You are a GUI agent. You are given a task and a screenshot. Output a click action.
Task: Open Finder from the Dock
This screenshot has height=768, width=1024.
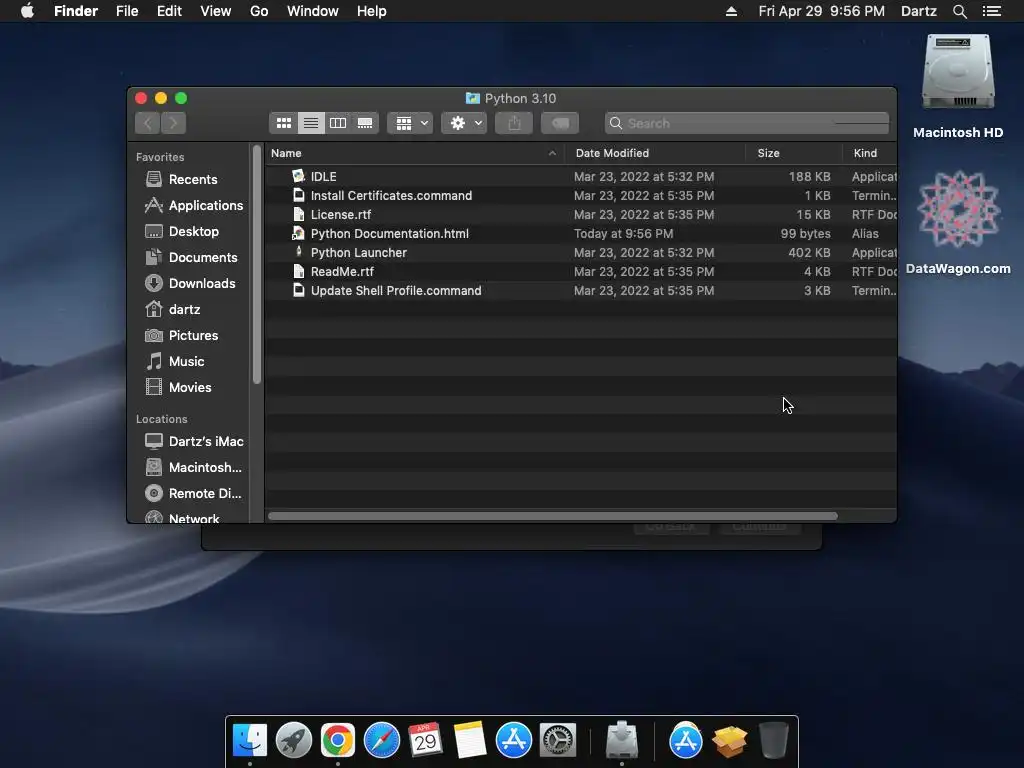click(x=249, y=741)
